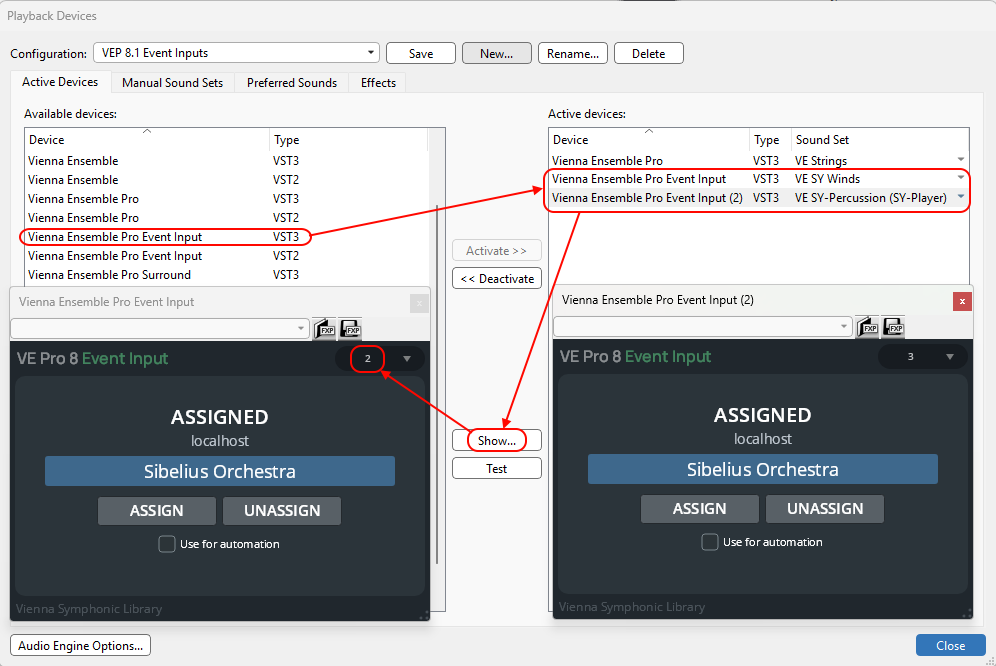This screenshot has width=996, height=666.
Task: Save FXP preset in Event Input (2) window
Action: coord(893,327)
